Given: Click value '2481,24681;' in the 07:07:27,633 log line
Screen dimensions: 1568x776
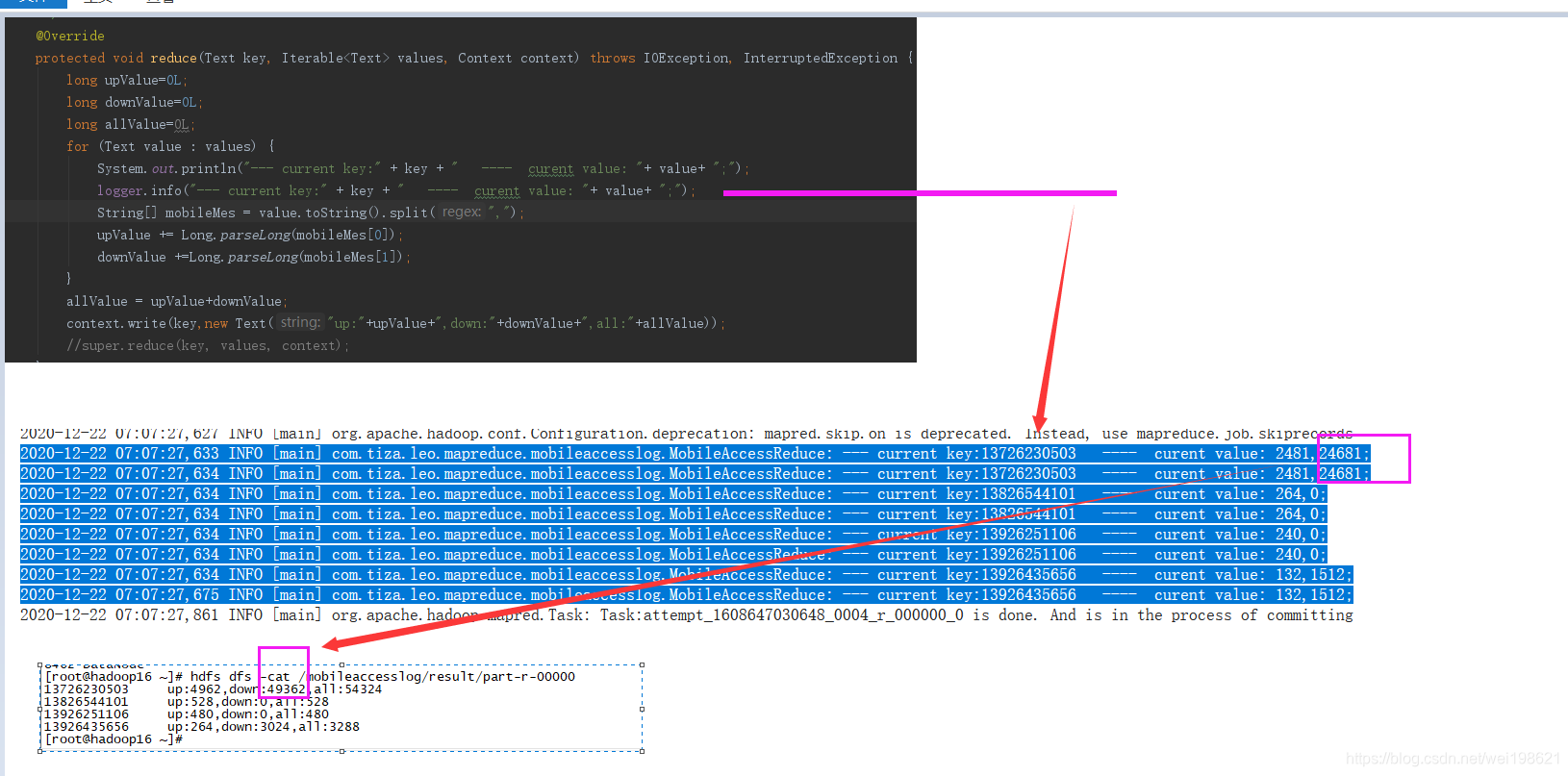Looking at the screenshot, I should coord(1322,454).
